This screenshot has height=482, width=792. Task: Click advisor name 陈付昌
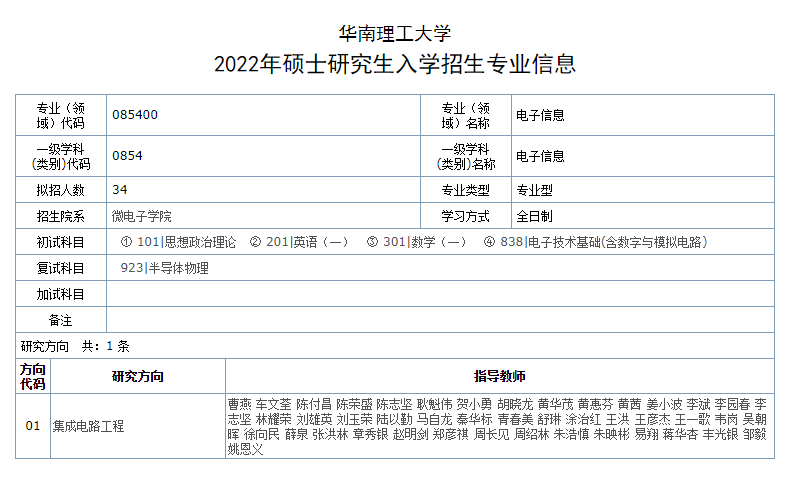(314, 404)
